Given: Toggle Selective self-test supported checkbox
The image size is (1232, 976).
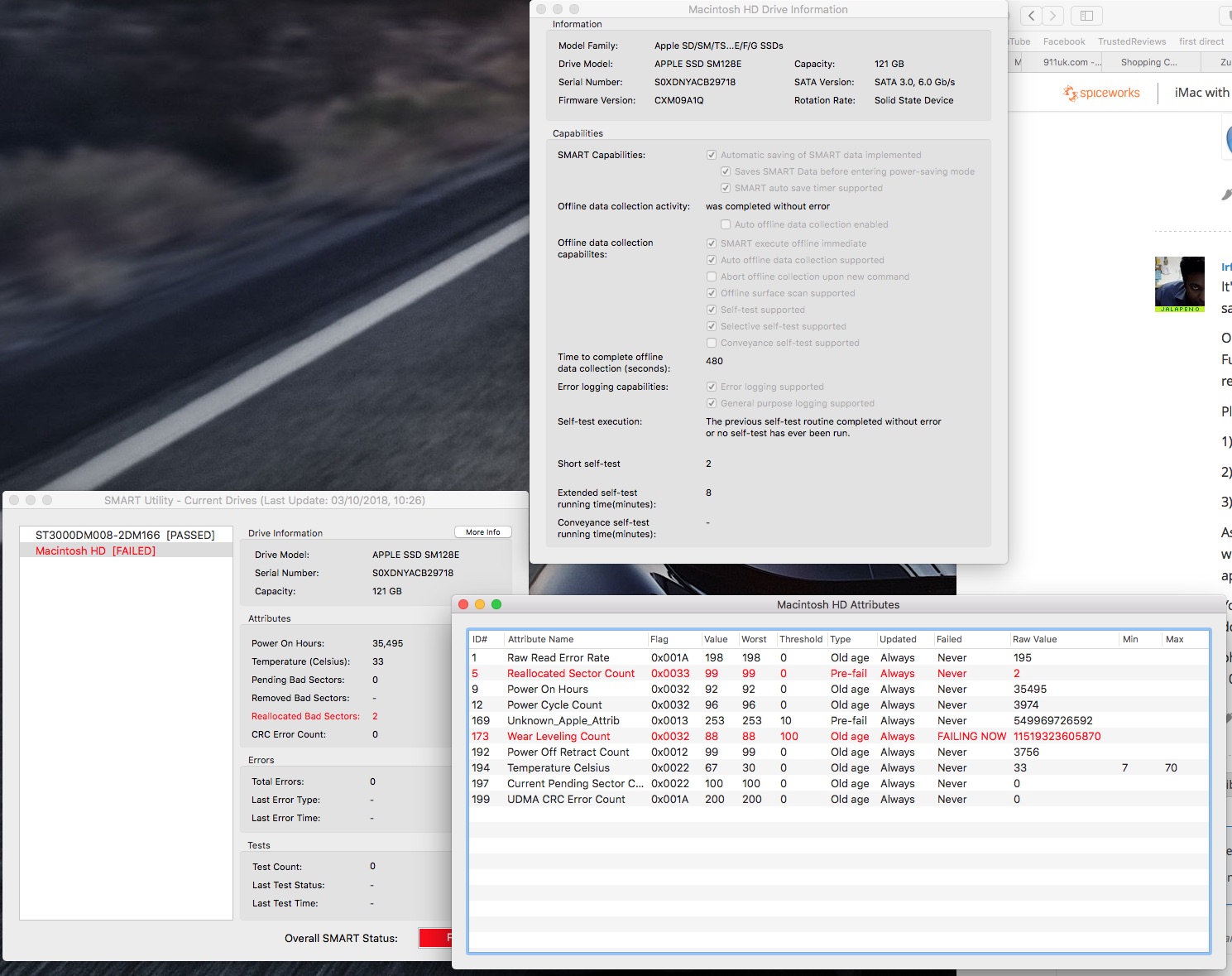Looking at the screenshot, I should click(712, 326).
